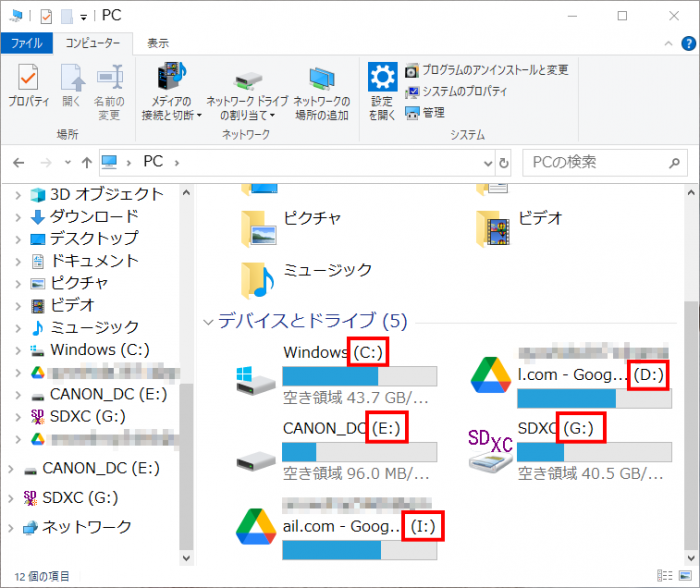The width and height of the screenshot is (700, 588).
Task: Expand ネットワーク in the navigation pane
Action: (x=10, y=528)
